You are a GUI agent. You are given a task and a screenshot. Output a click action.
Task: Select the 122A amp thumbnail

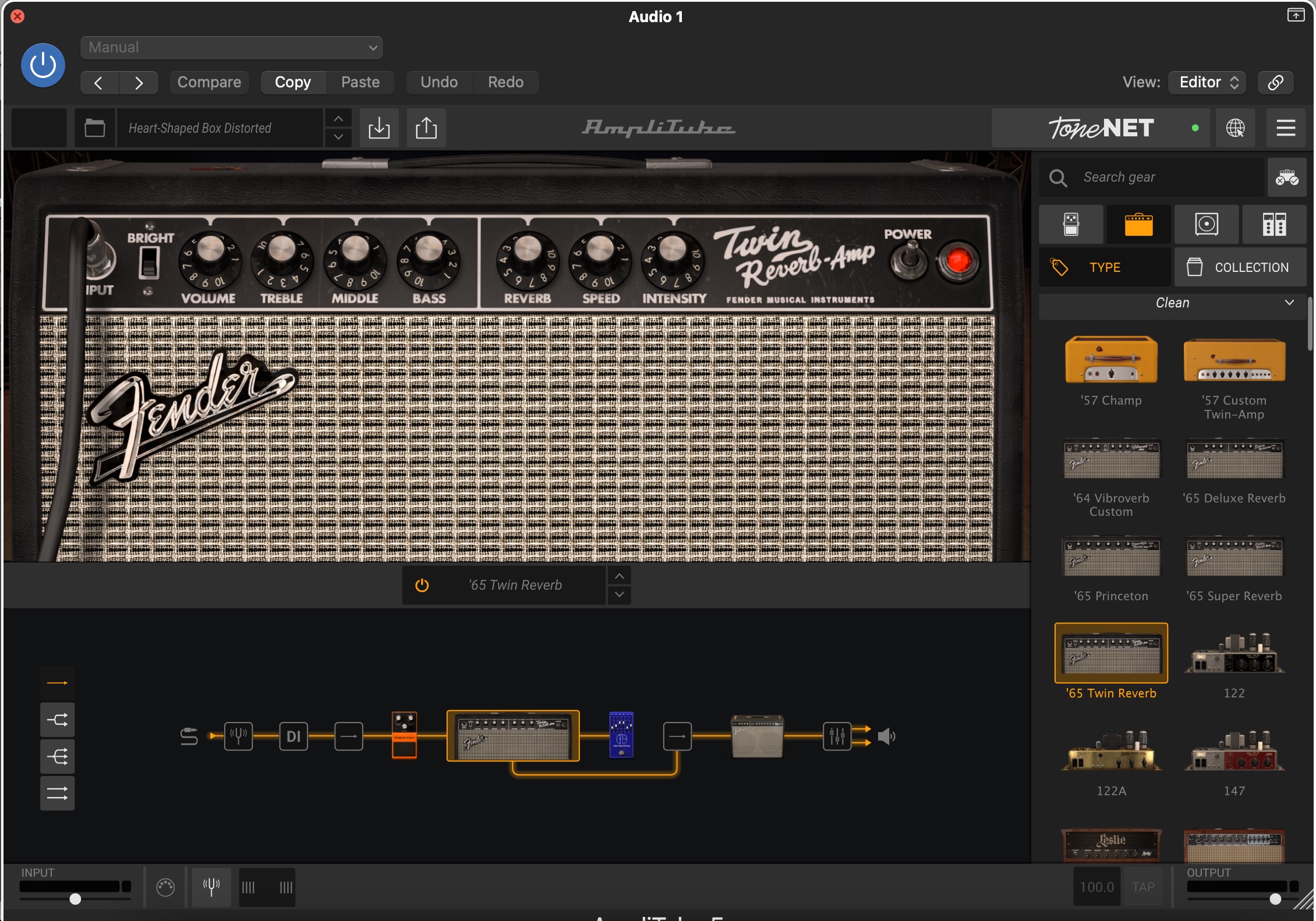[1111, 751]
